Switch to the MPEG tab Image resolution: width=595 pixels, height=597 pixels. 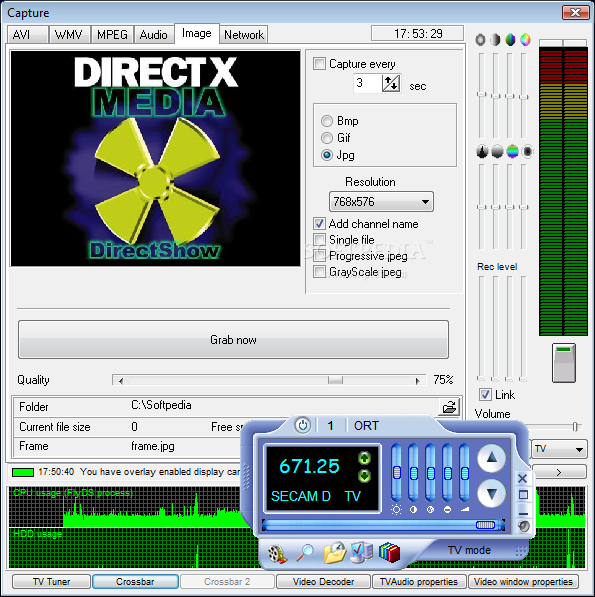point(112,35)
